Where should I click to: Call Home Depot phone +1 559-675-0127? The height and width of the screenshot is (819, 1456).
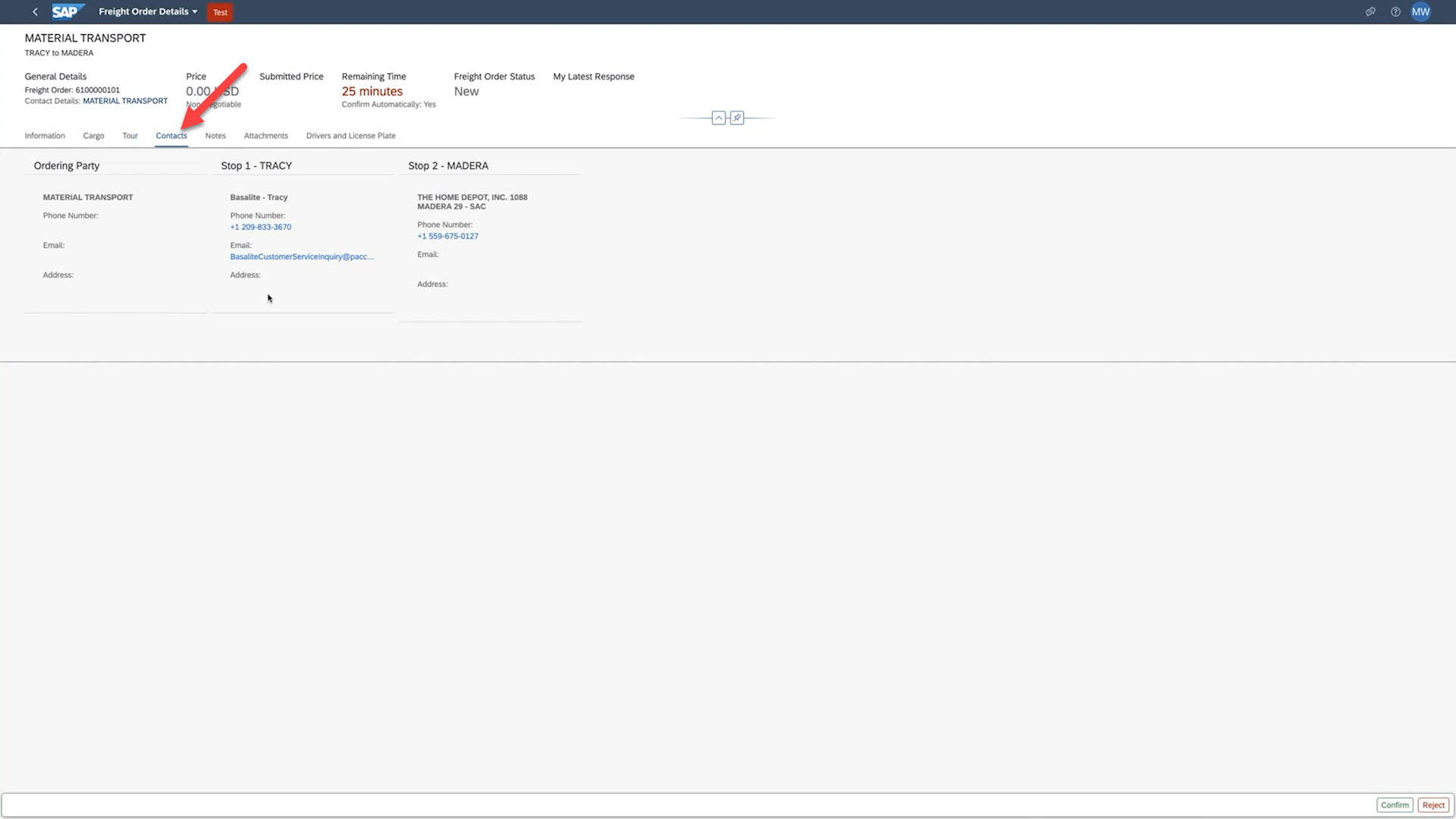[447, 236]
